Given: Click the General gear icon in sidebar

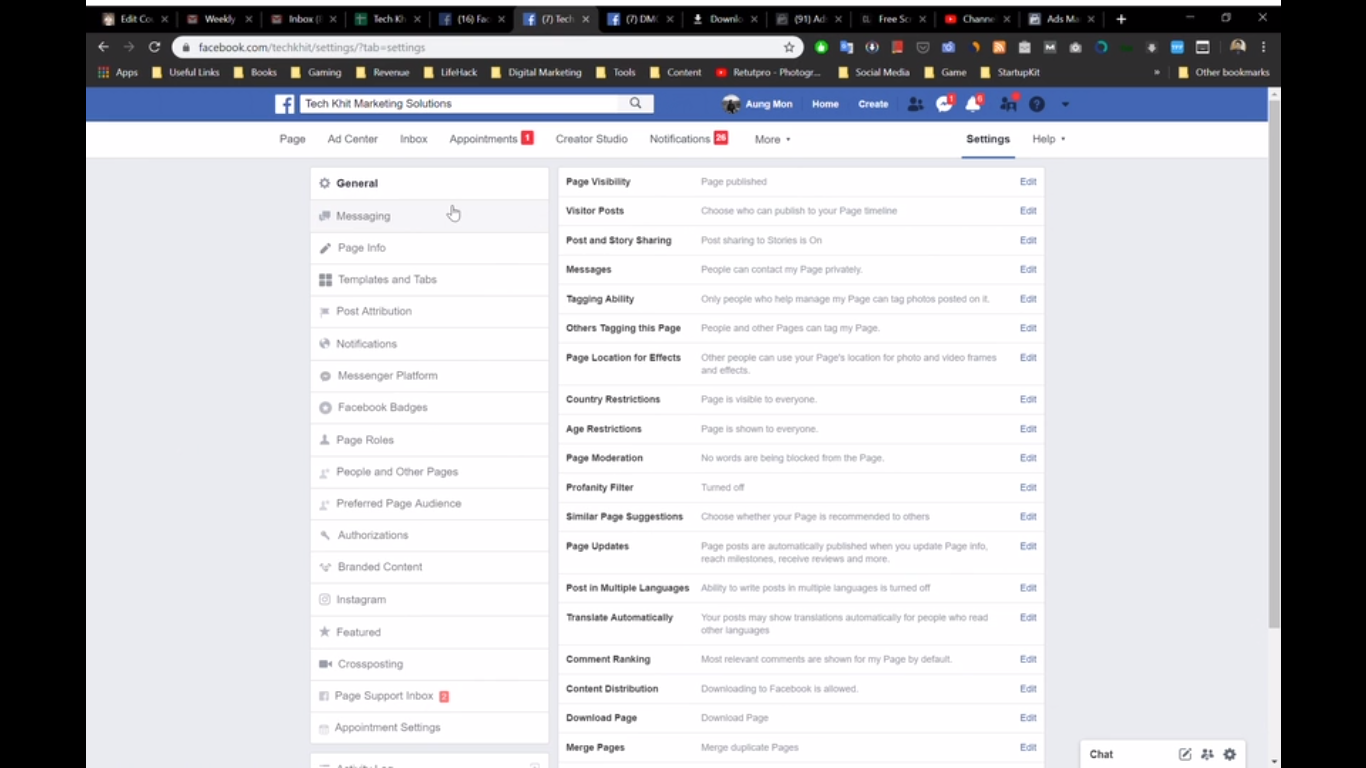Looking at the screenshot, I should point(324,183).
